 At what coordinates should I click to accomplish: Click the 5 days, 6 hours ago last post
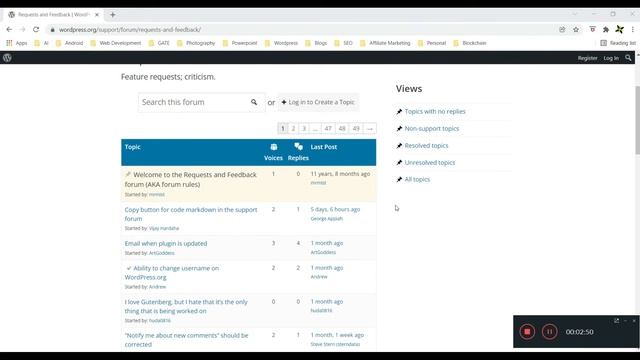point(335,209)
